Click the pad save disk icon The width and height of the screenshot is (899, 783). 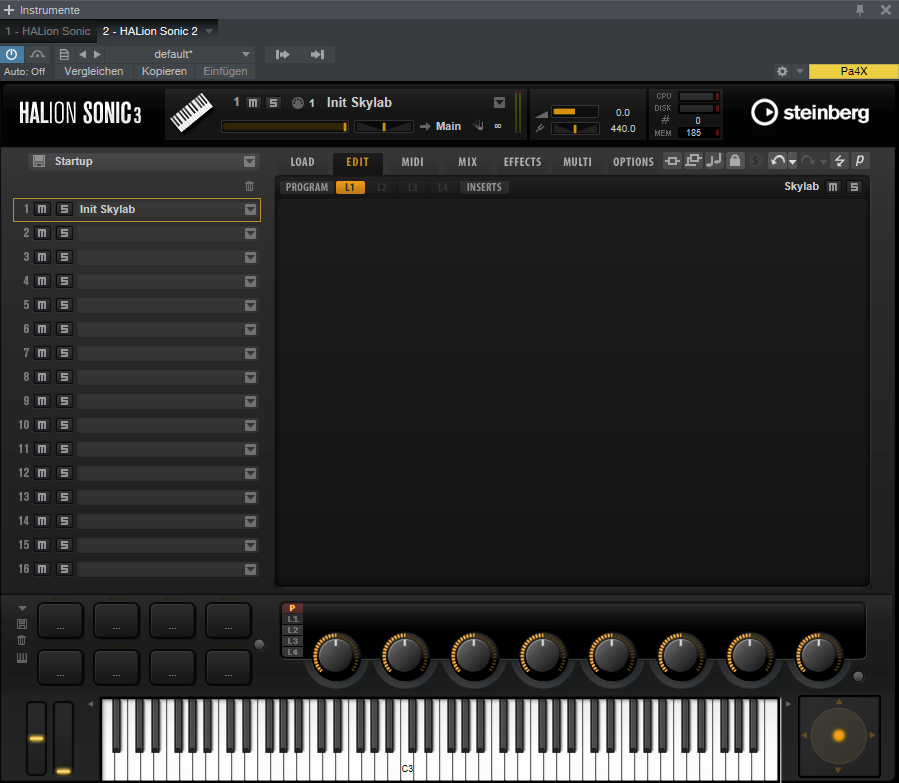(22, 624)
